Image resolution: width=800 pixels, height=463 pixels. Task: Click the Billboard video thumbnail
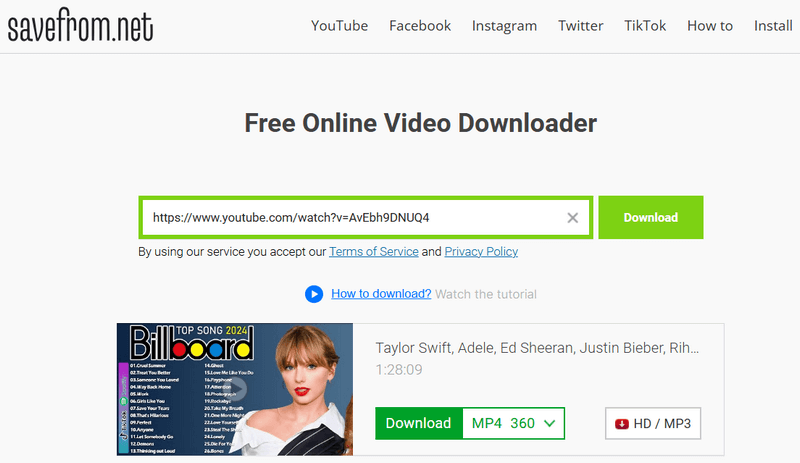(x=235, y=389)
